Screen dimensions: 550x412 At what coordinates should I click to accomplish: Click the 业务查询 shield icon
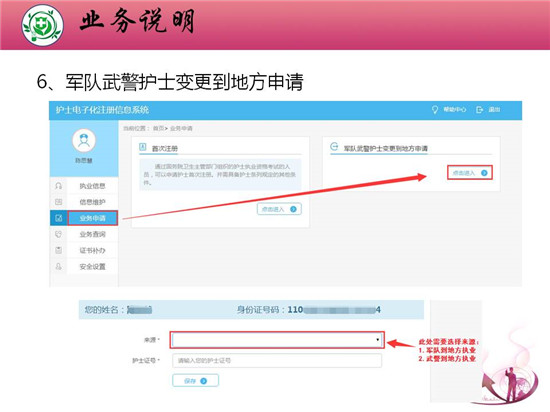pyautogui.click(x=59, y=234)
